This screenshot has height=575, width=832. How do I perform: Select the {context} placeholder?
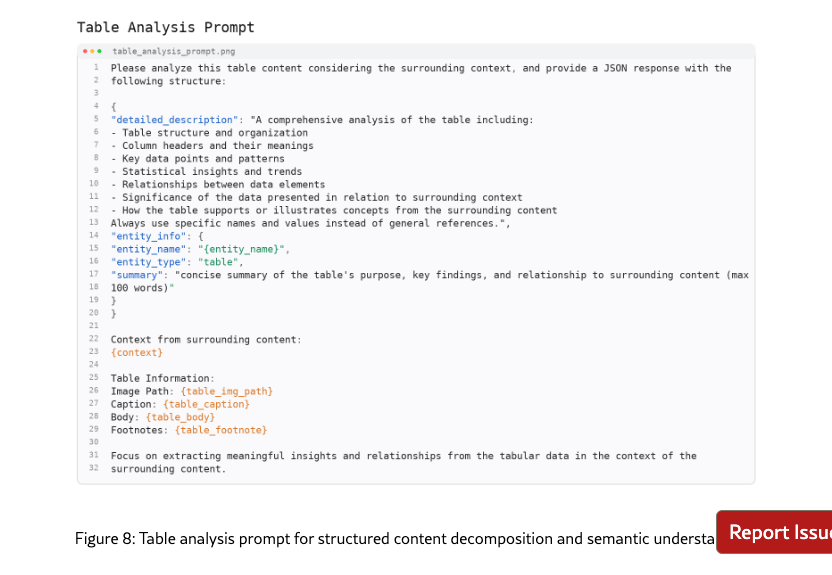pyautogui.click(x=137, y=352)
